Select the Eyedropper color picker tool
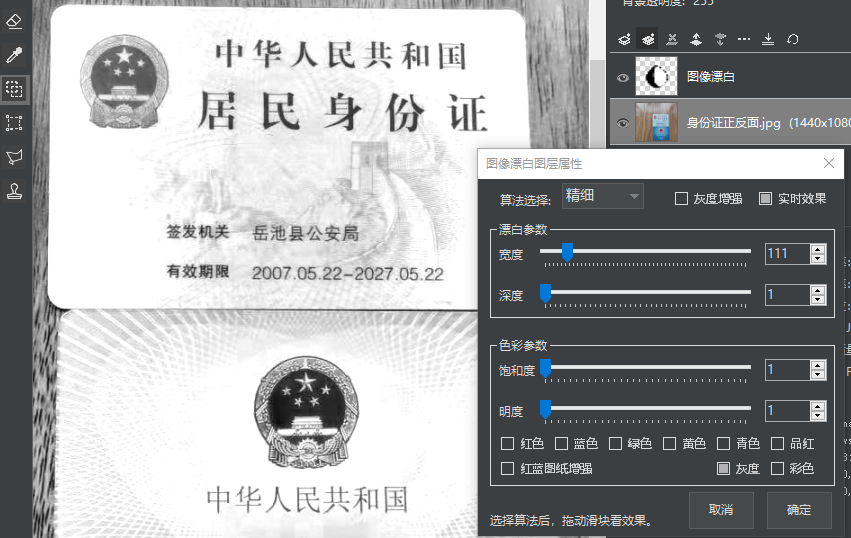 point(14,55)
